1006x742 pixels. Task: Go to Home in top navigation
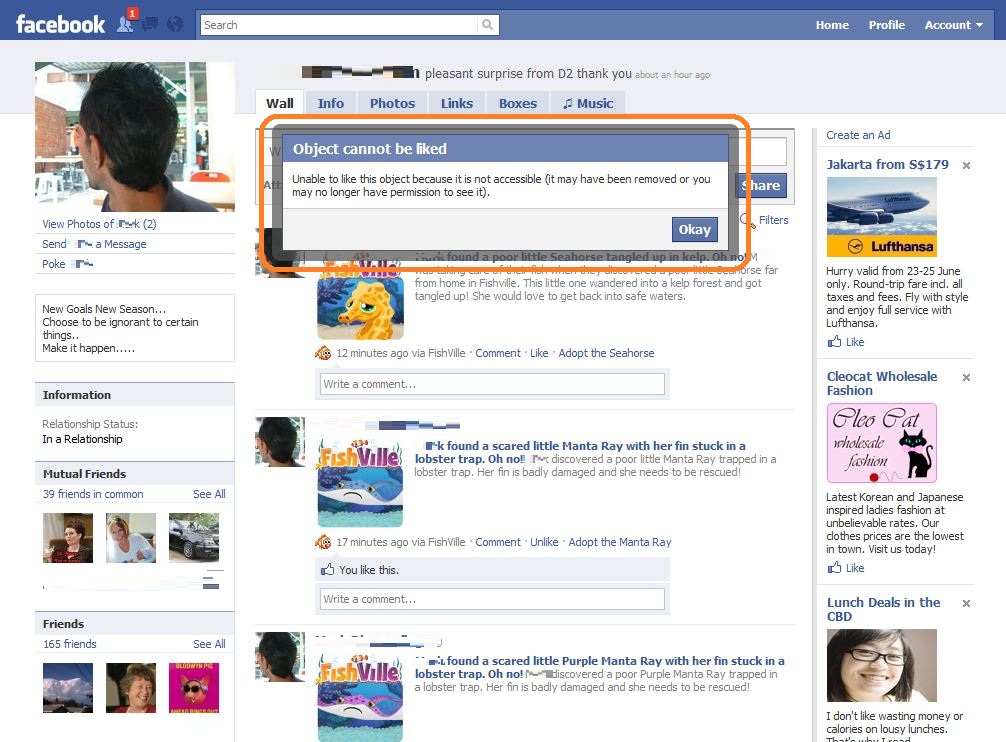832,25
